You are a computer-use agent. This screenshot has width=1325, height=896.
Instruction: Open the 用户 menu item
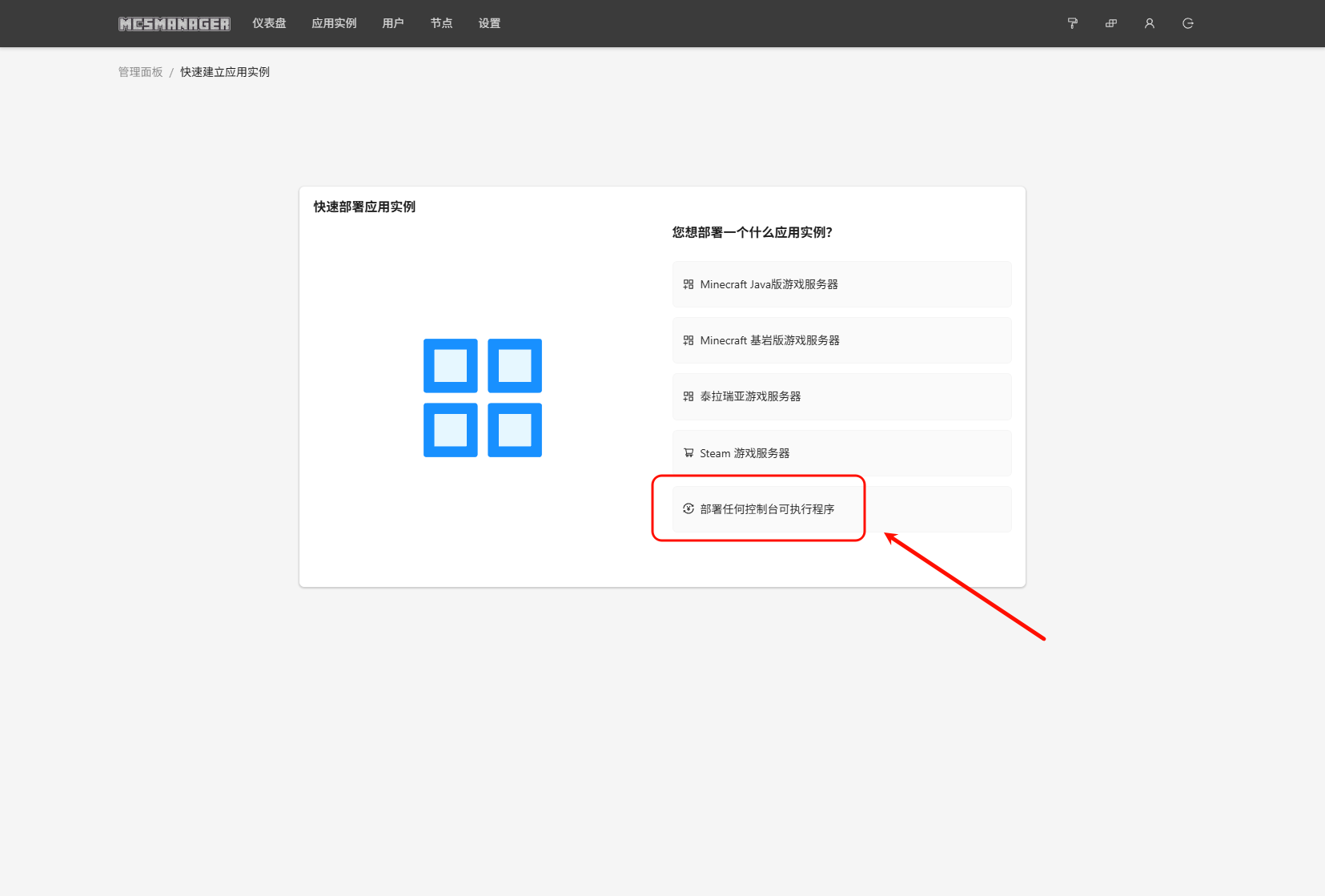click(393, 23)
